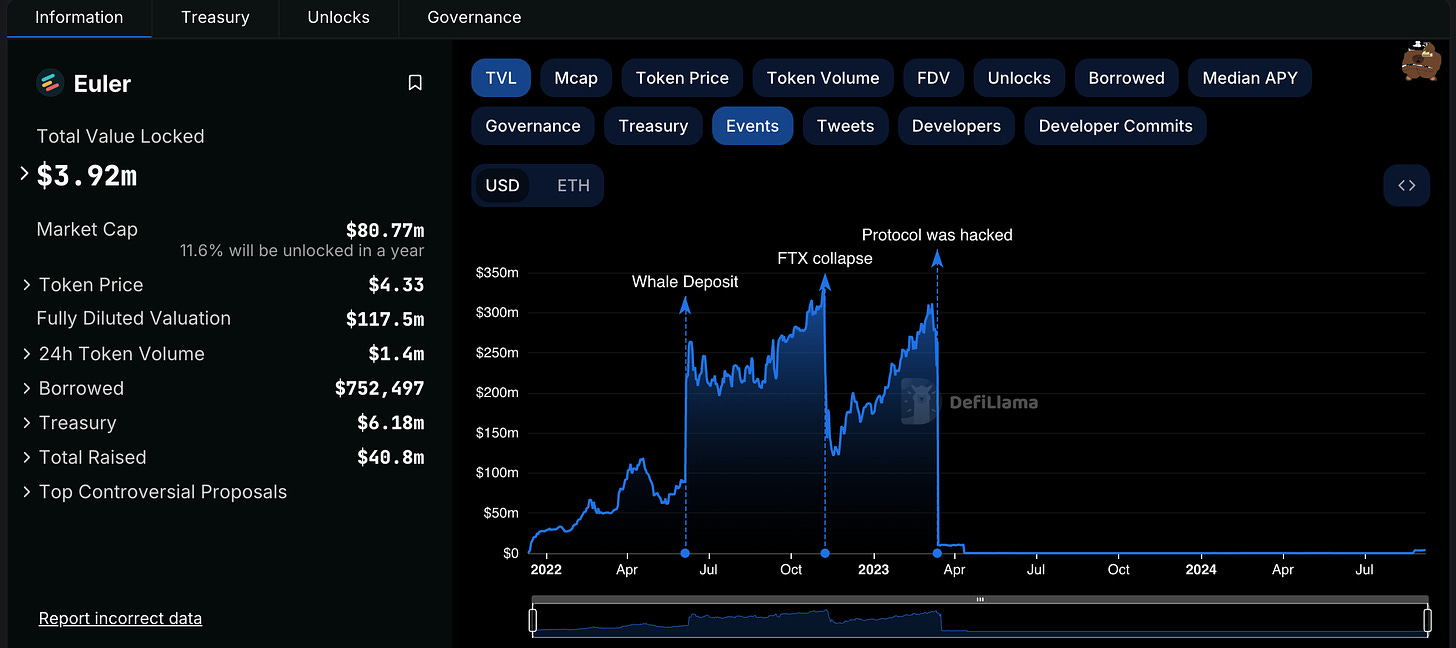Switch to the top Unlocks tab
1456x648 pixels.
[x=338, y=17]
